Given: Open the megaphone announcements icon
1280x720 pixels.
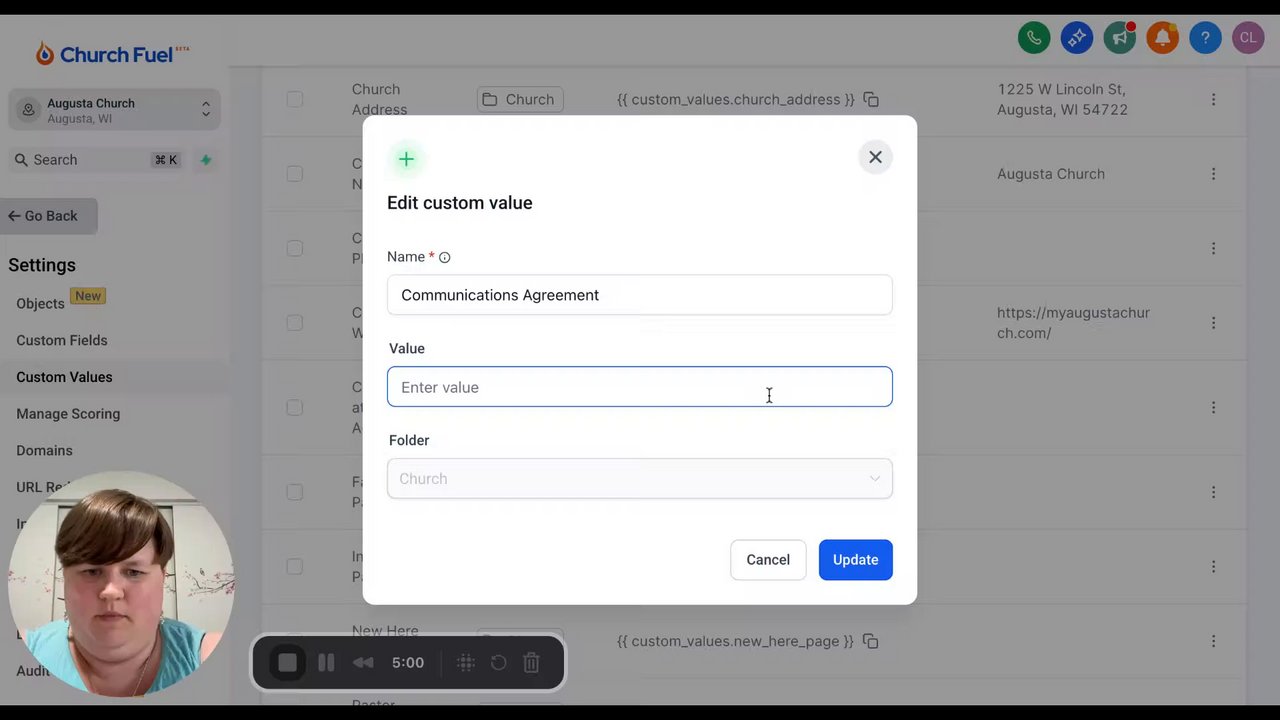Looking at the screenshot, I should [1120, 38].
